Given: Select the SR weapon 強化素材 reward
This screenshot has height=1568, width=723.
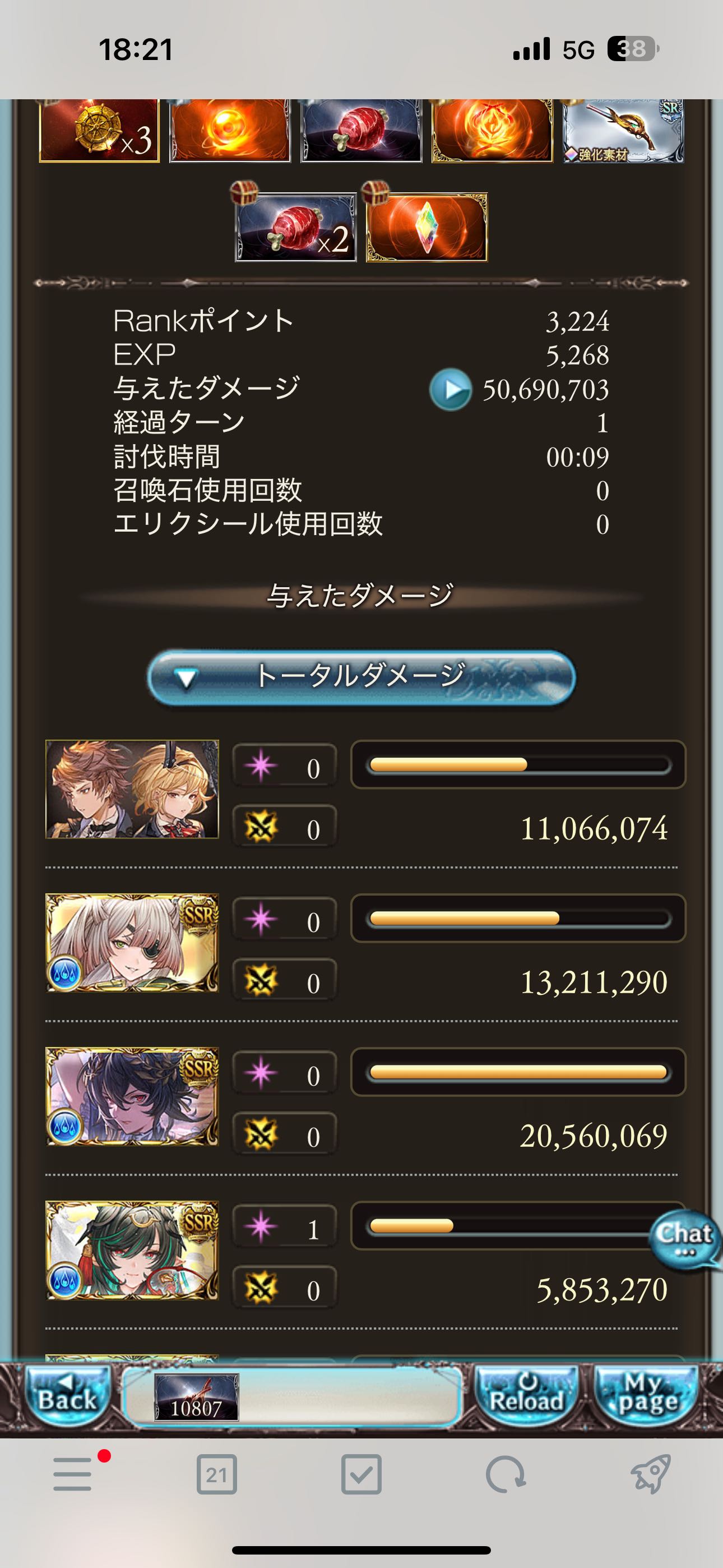Looking at the screenshot, I should click(x=623, y=131).
